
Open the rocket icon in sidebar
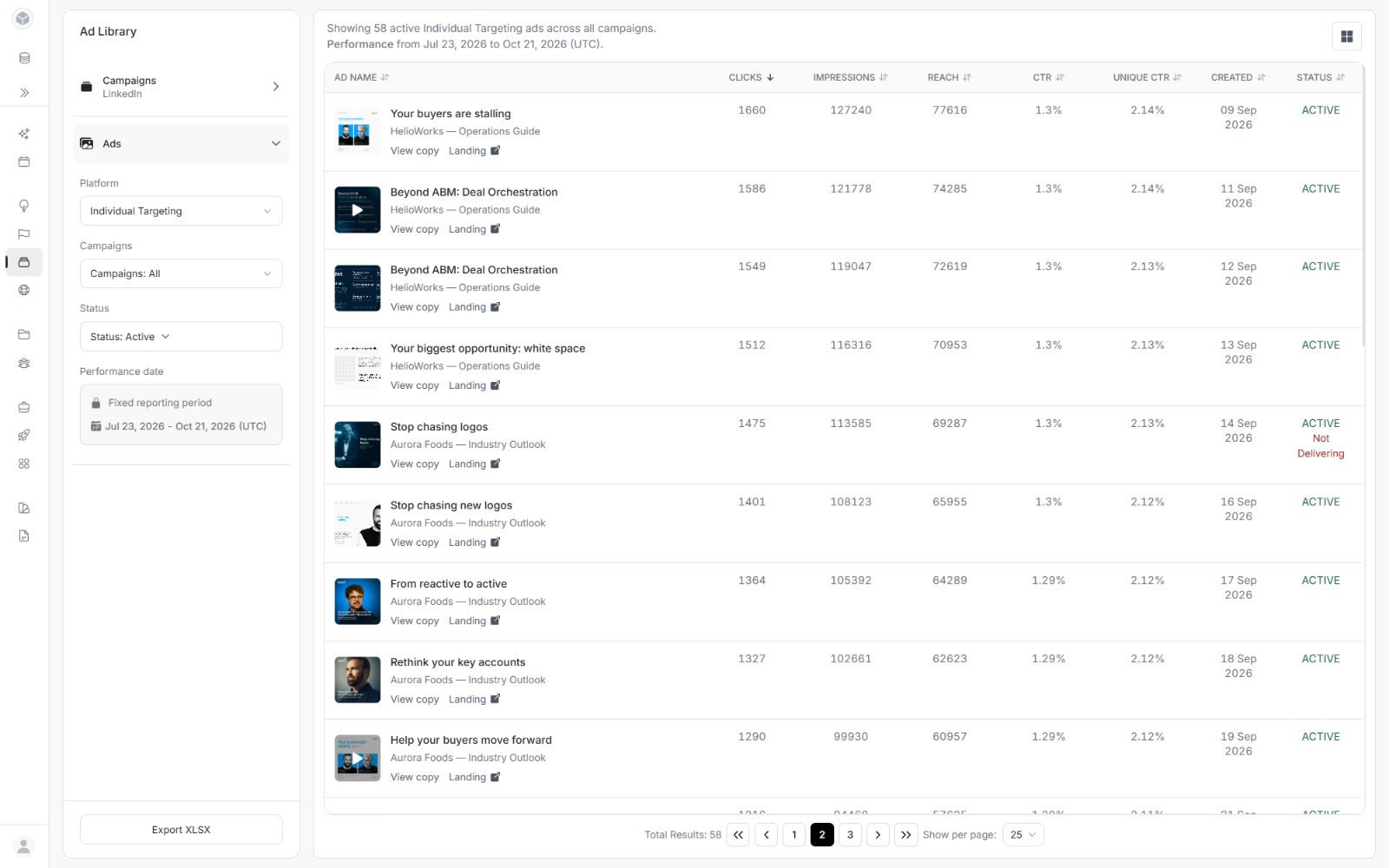24,435
